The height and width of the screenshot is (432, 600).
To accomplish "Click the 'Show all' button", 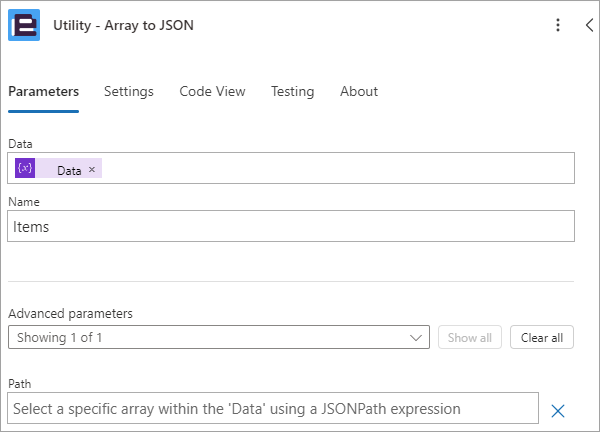I will [x=469, y=338].
